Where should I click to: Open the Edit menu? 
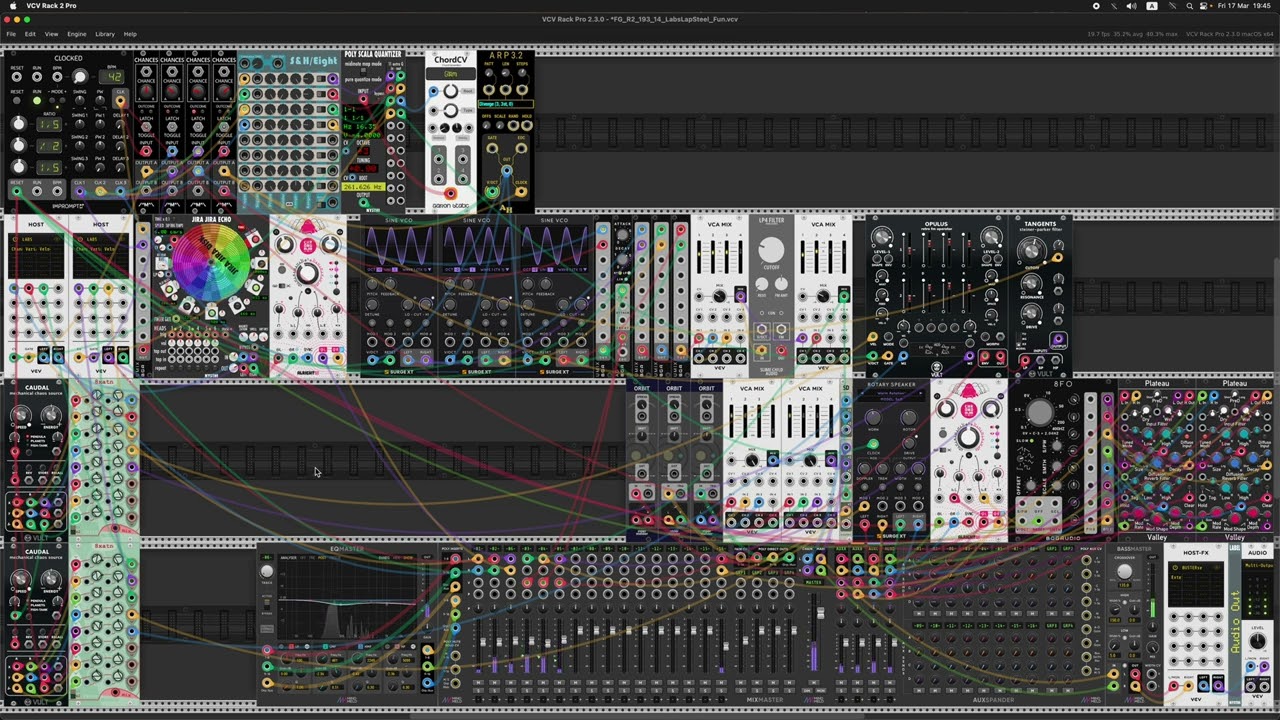pos(30,34)
